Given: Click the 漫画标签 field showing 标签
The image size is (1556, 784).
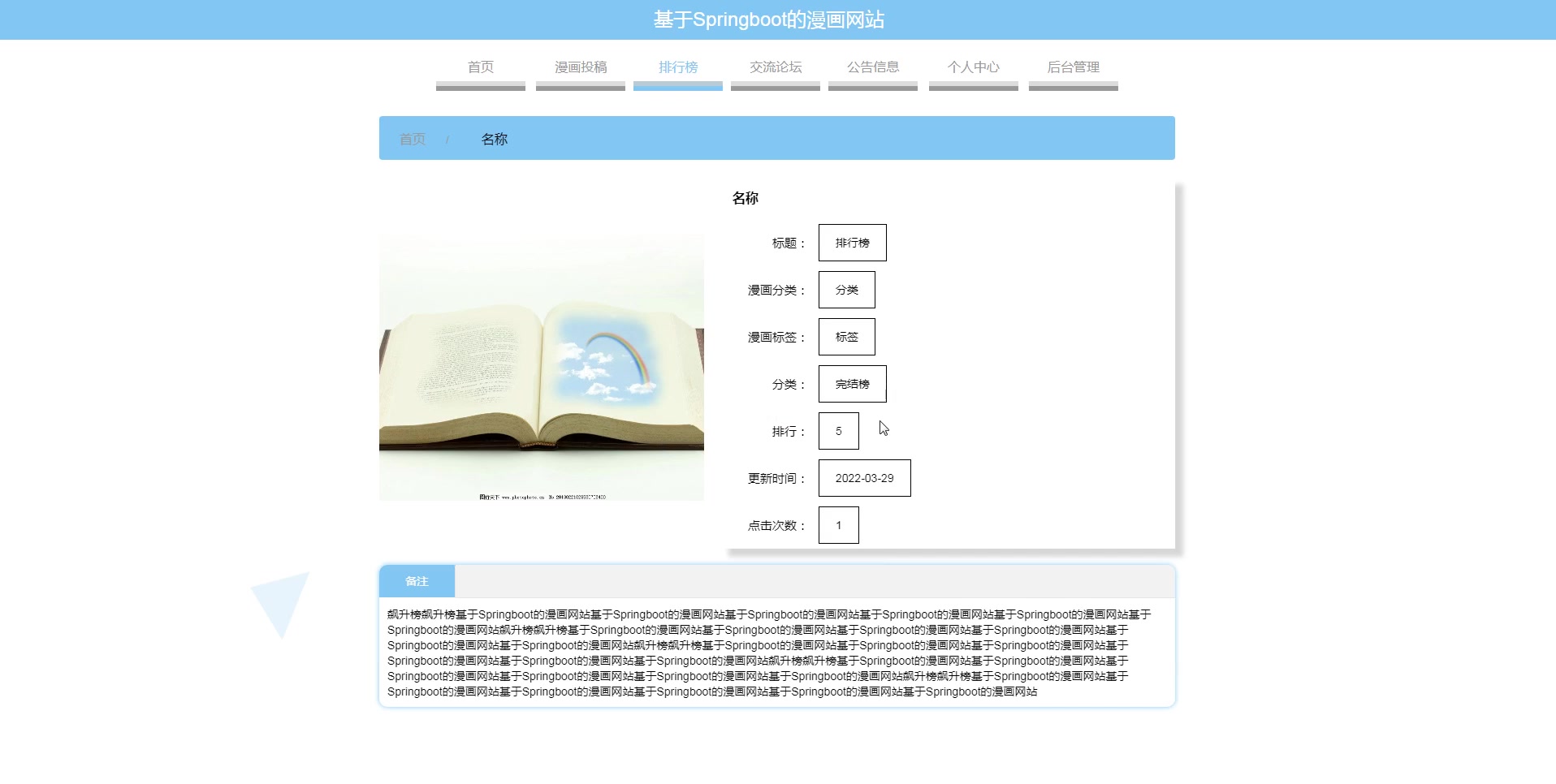Looking at the screenshot, I should click(x=846, y=336).
